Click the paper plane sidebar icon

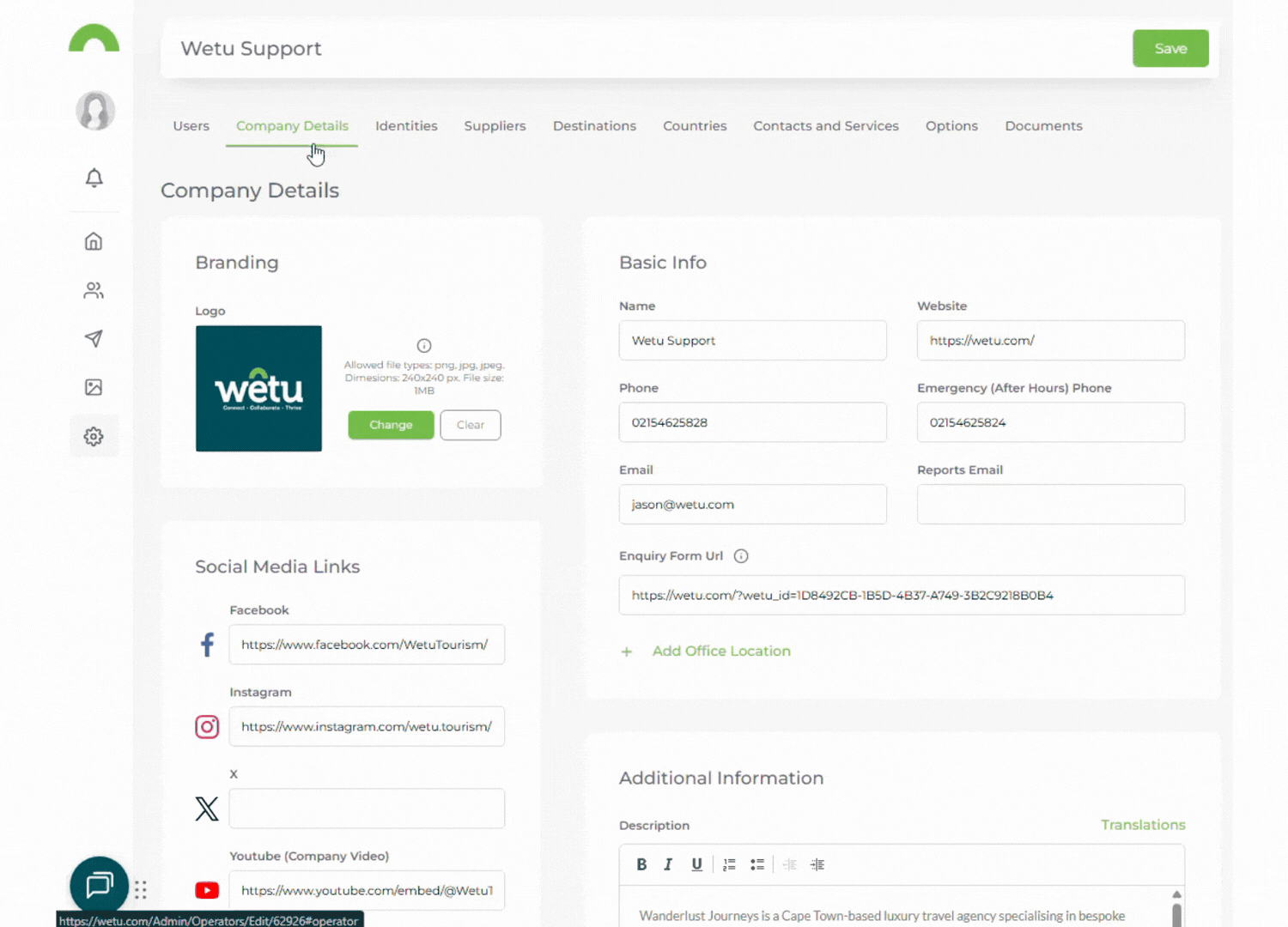click(94, 338)
